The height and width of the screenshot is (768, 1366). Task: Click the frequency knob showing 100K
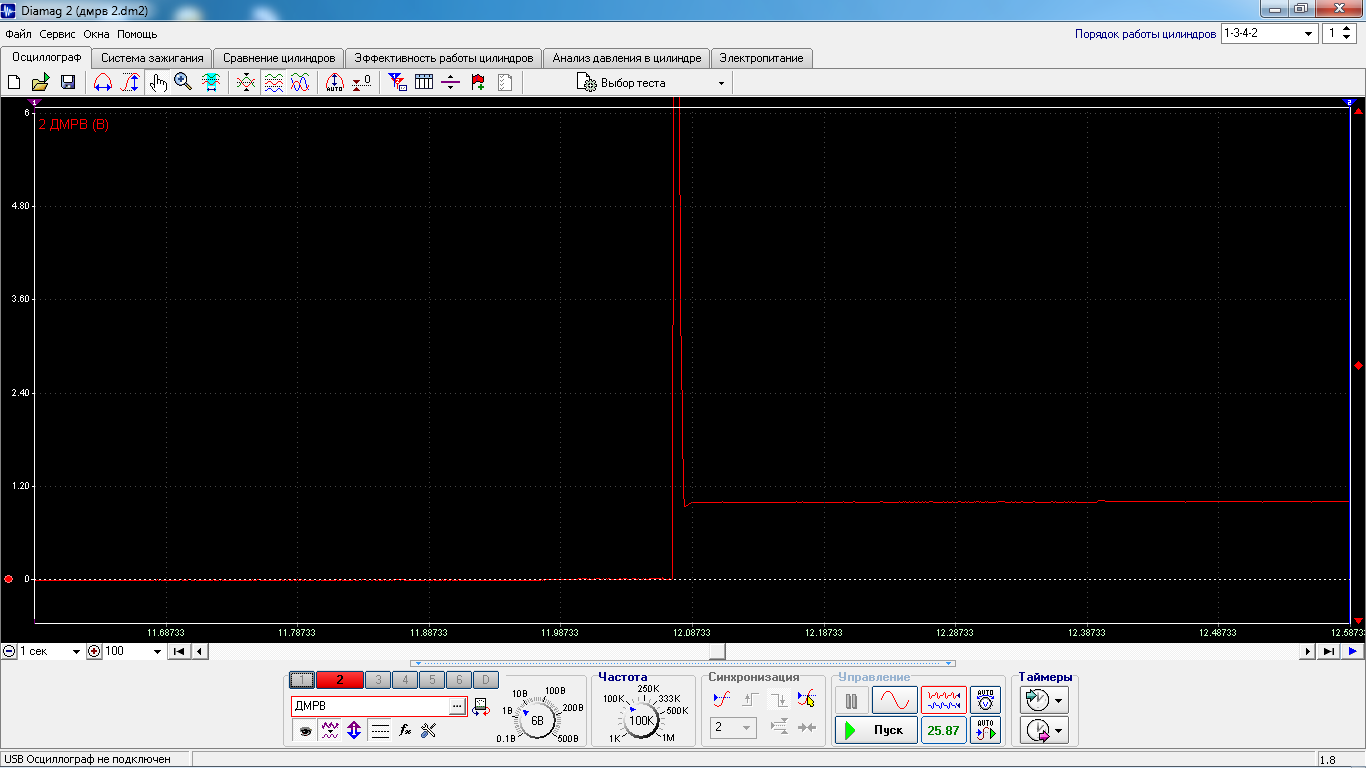641,719
